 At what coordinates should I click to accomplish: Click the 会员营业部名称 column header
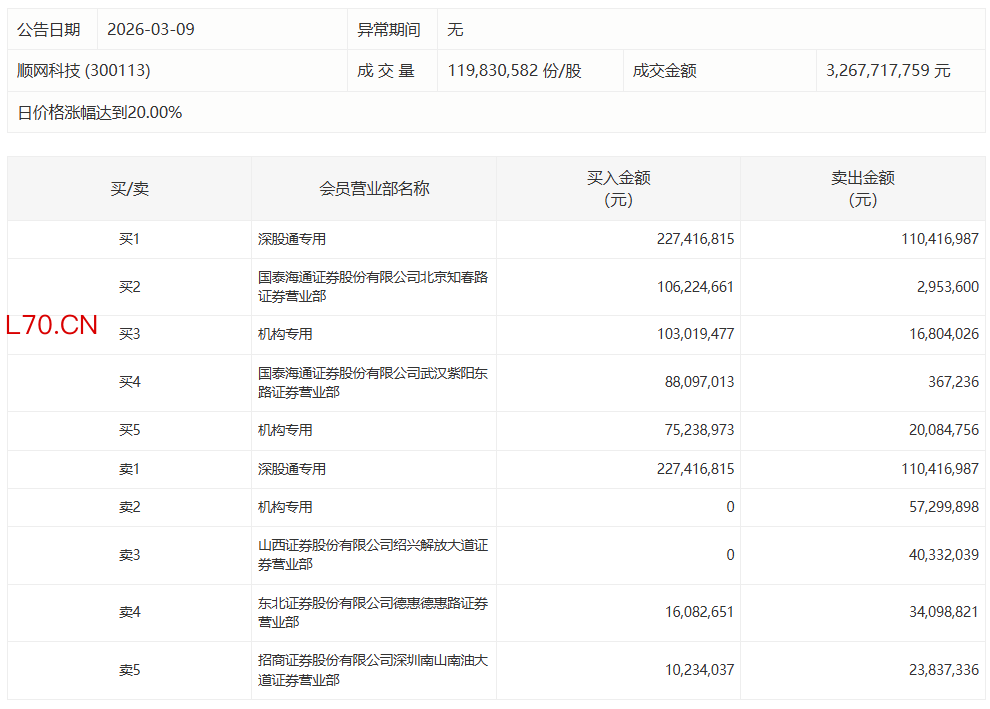(x=374, y=188)
